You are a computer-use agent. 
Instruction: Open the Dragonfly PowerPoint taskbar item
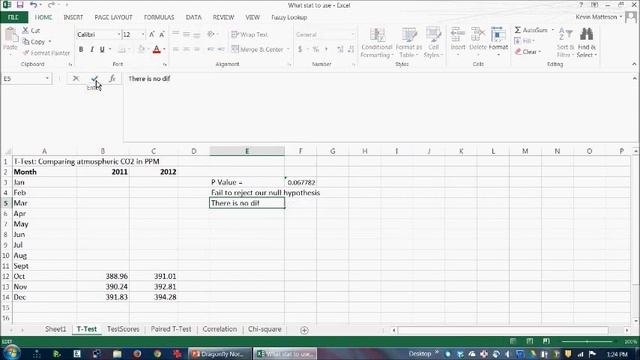pos(220,354)
